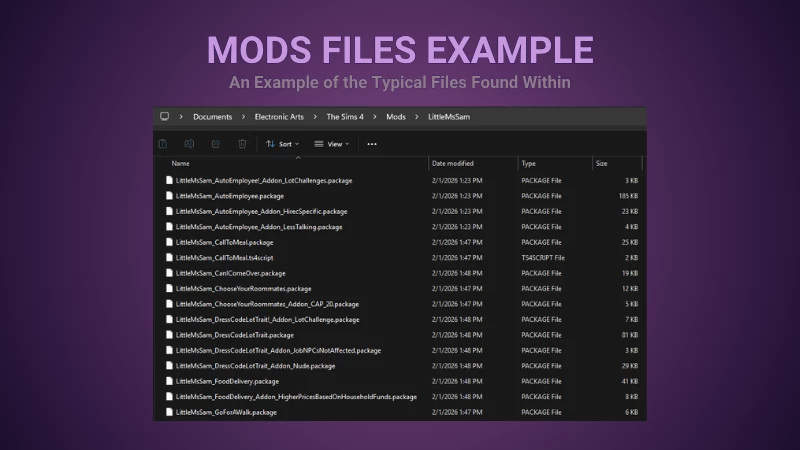
Task: Click the 12 KB size cell
Action: (x=630, y=288)
